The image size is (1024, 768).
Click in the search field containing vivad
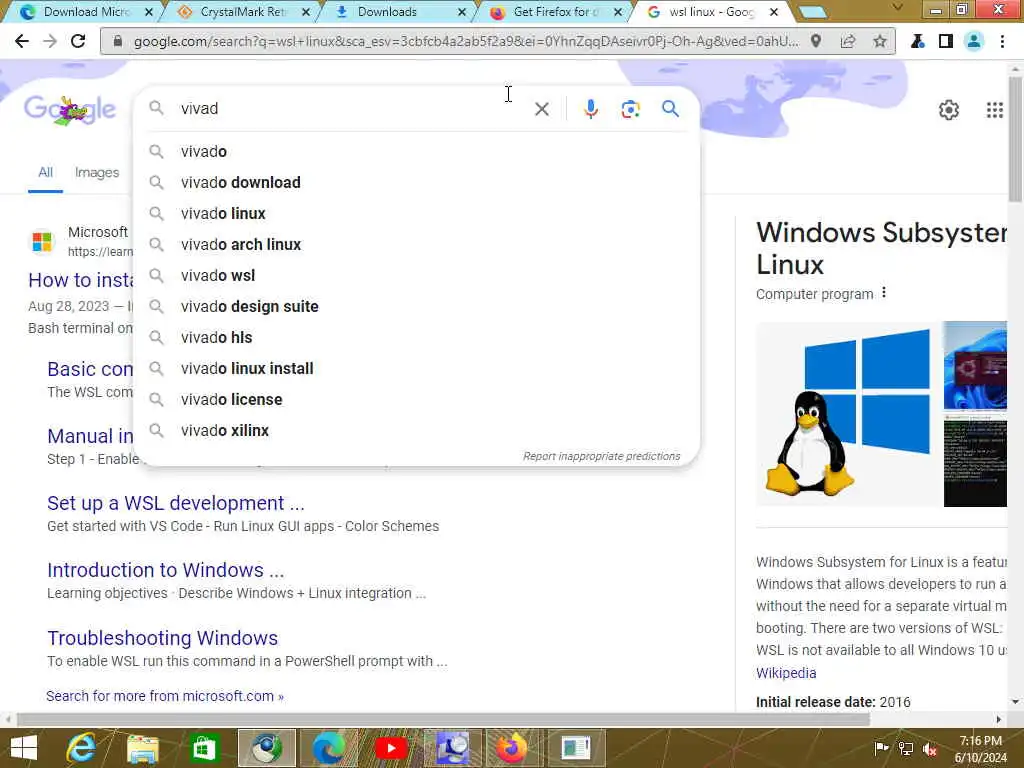click(x=353, y=108)
